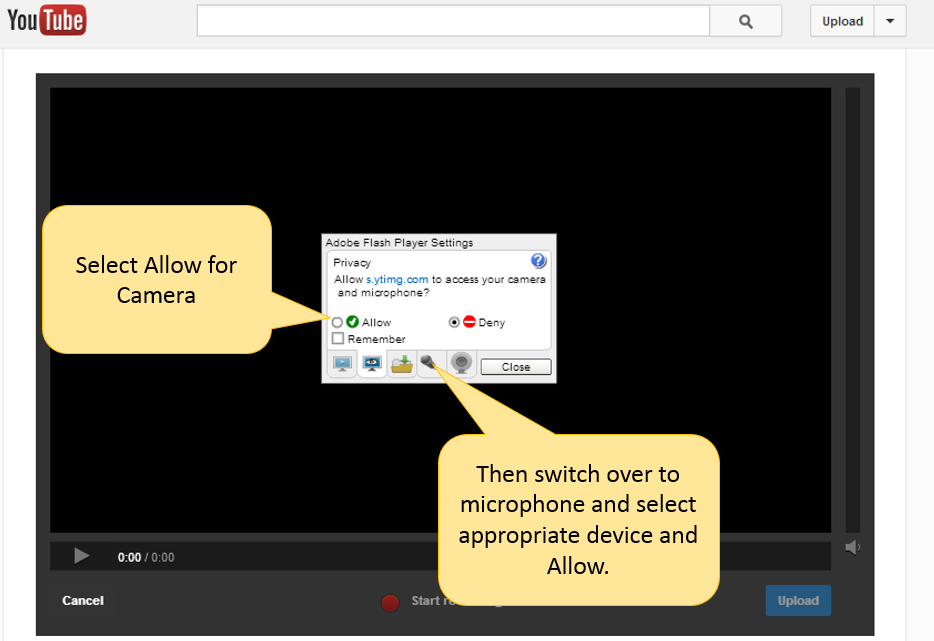Open the s.ytimg.com link
Image resolution: width=934 pixels, height=641 pixels.
397,279
